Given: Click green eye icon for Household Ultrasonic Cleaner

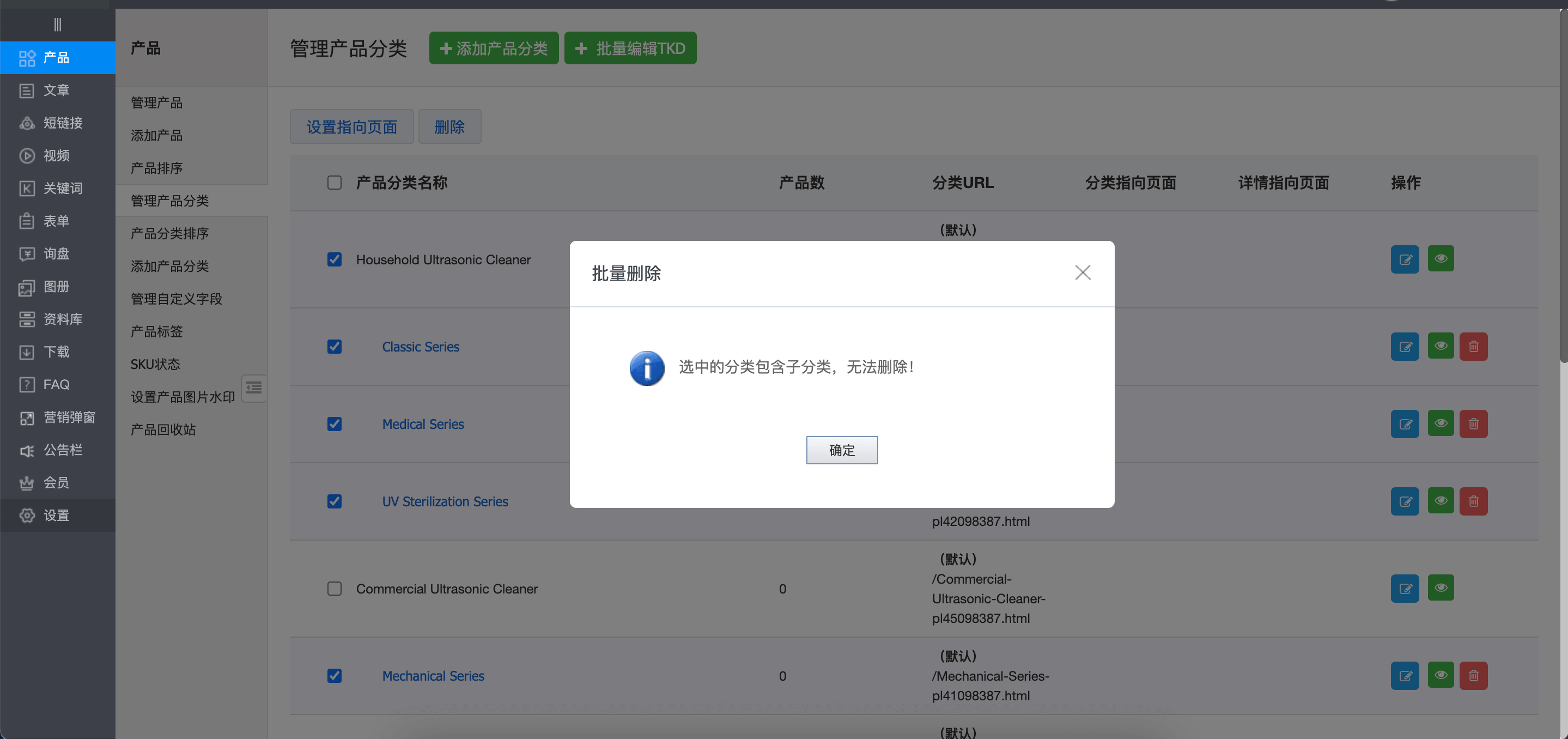Looking at the screenshot, I should [1440, 259].
